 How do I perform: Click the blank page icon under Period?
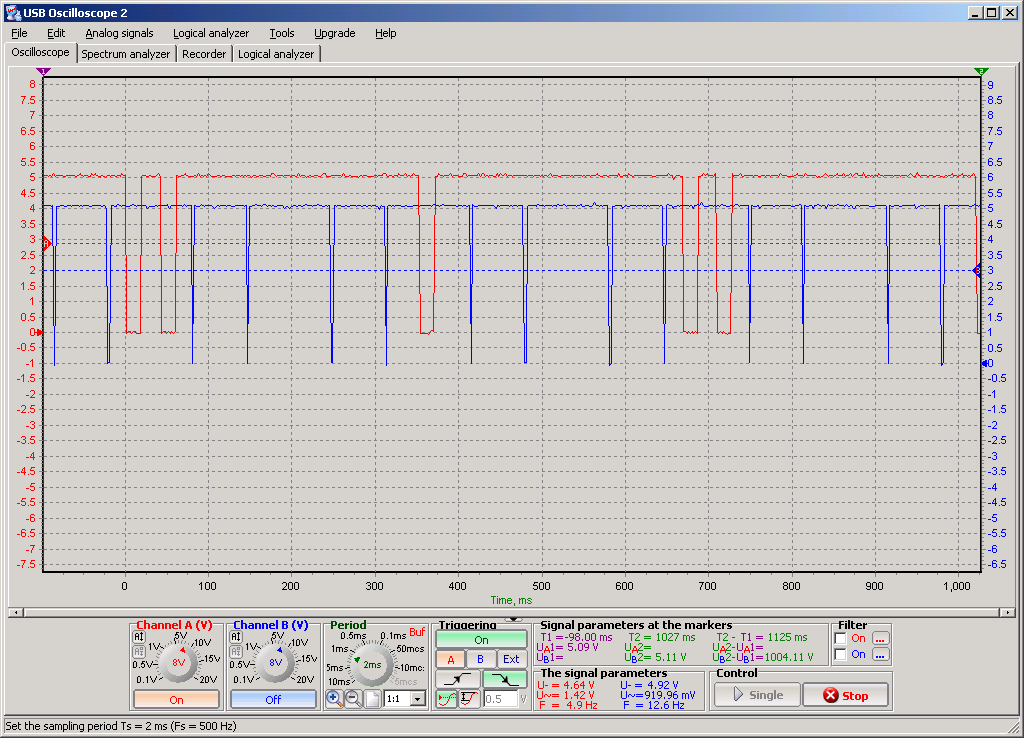coord(371,698)
